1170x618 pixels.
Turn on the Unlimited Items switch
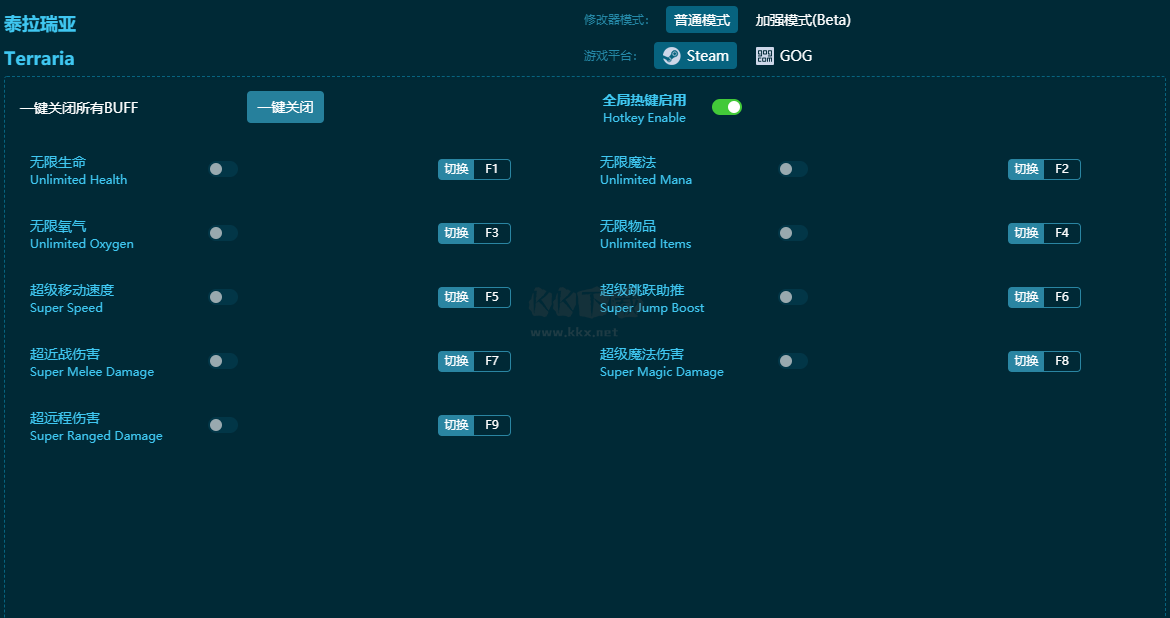[x=793, y=234]
